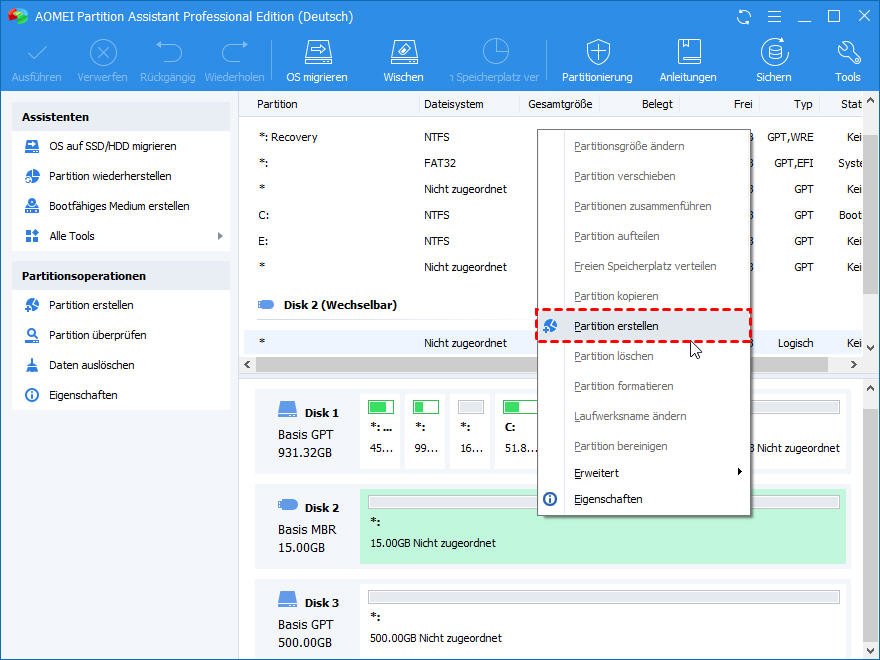Choose Partition bereinigen in context menu
Screen dimensions: 880x660
(644, 446)
